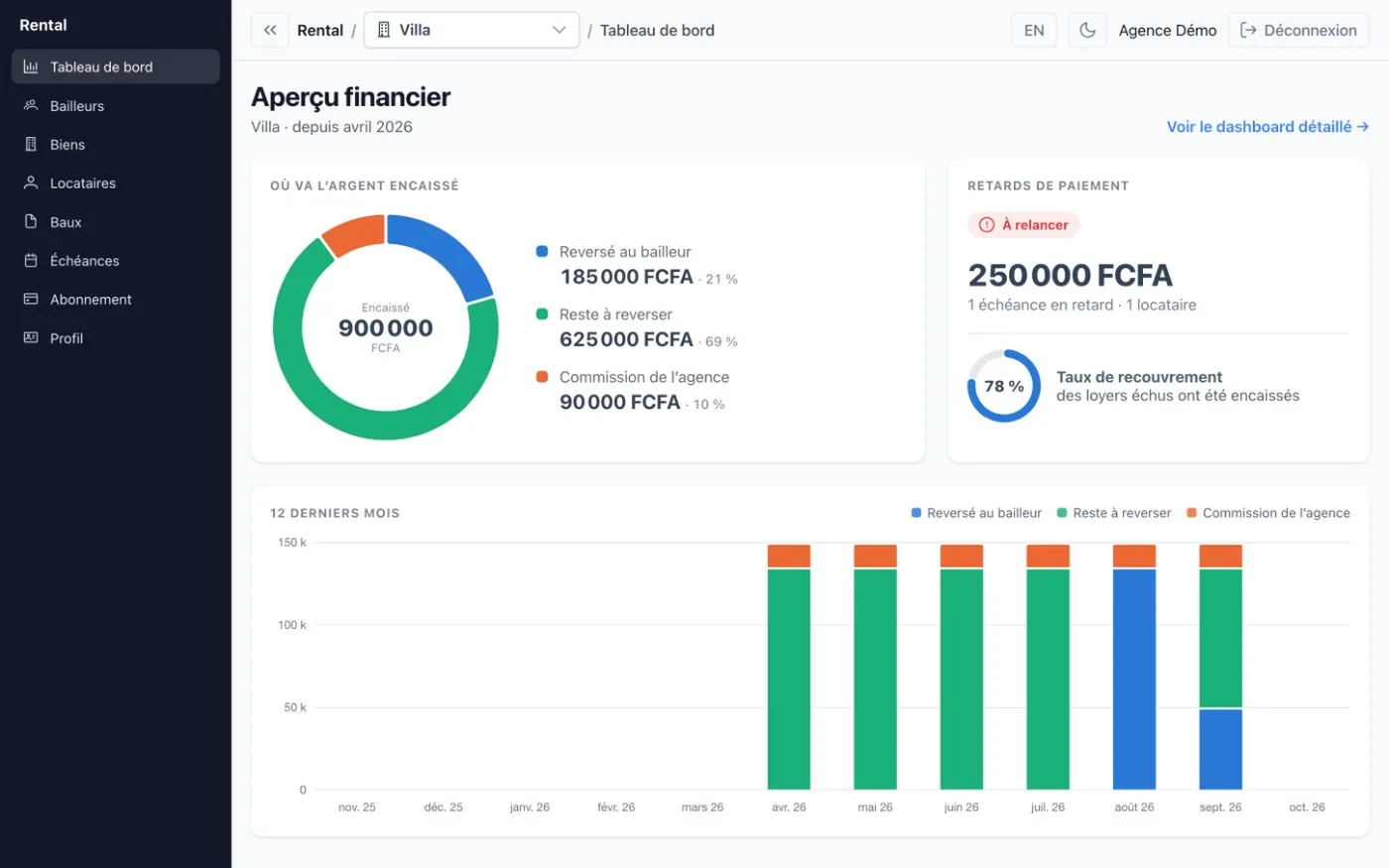Screen dimensions: 1389x868
Task: Click the Taux de recouvrement label
Action: point(1139,377)
